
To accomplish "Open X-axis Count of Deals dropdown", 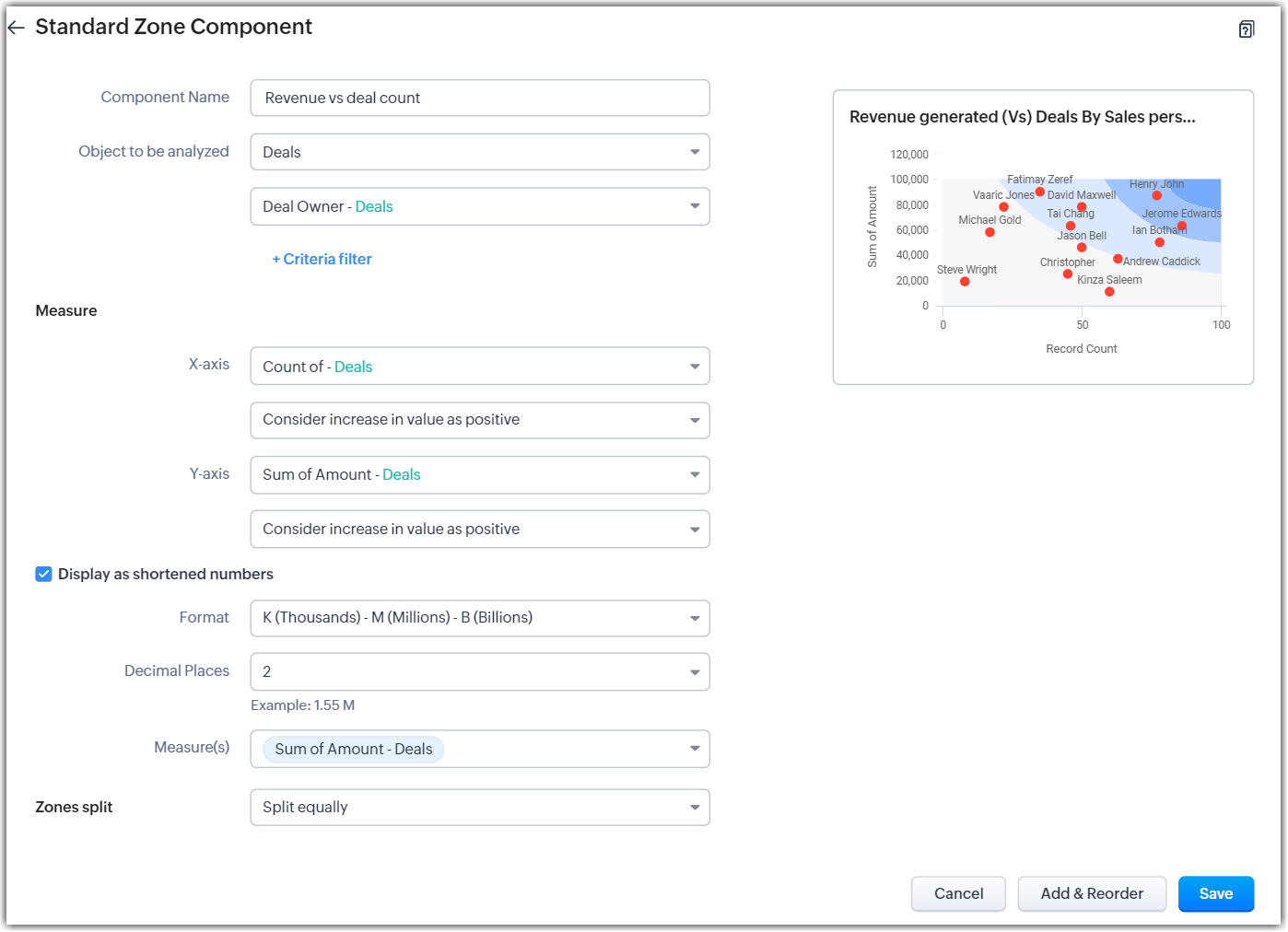I will [479, 367].
